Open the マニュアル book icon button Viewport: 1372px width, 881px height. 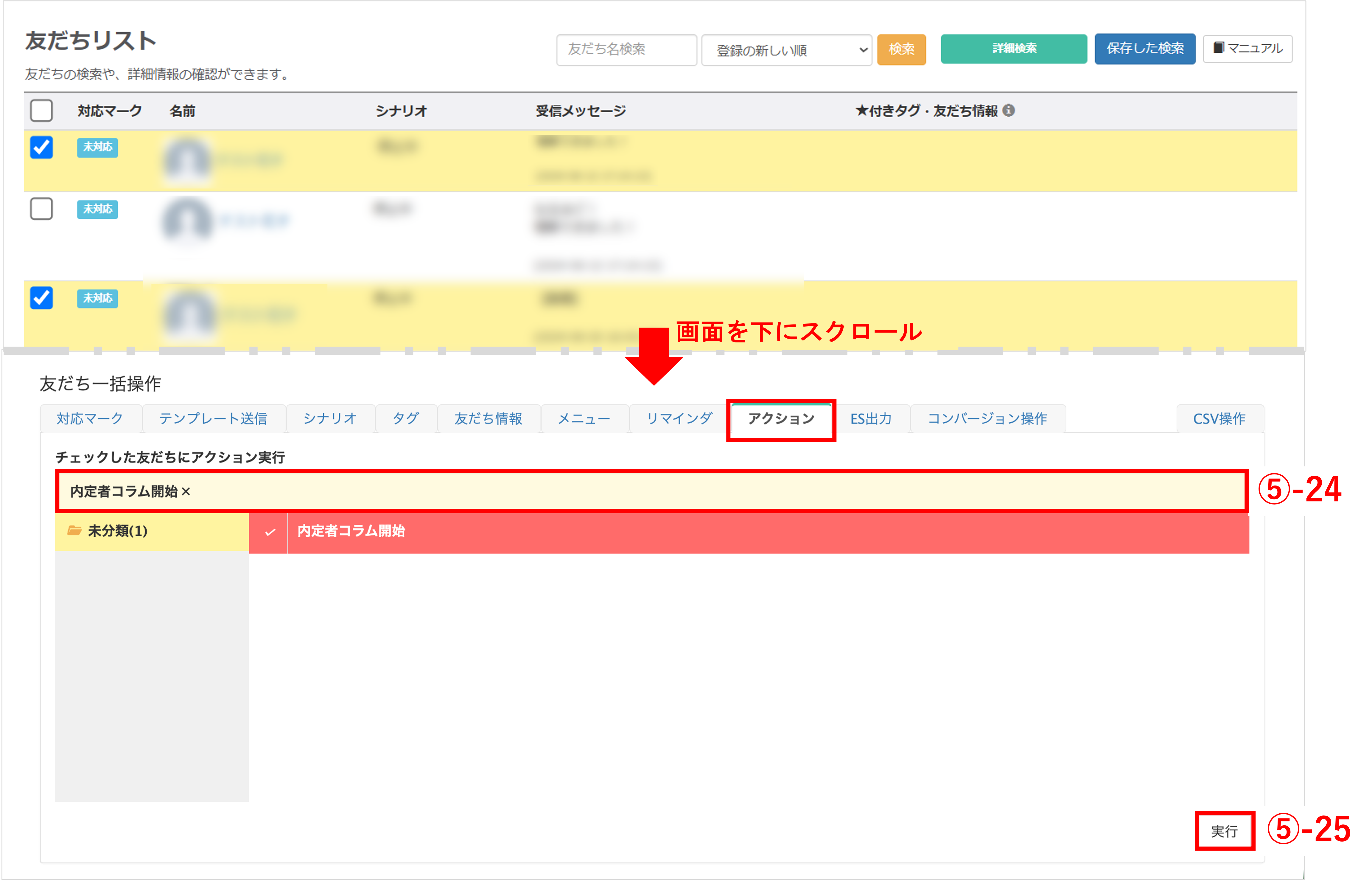1247,49
